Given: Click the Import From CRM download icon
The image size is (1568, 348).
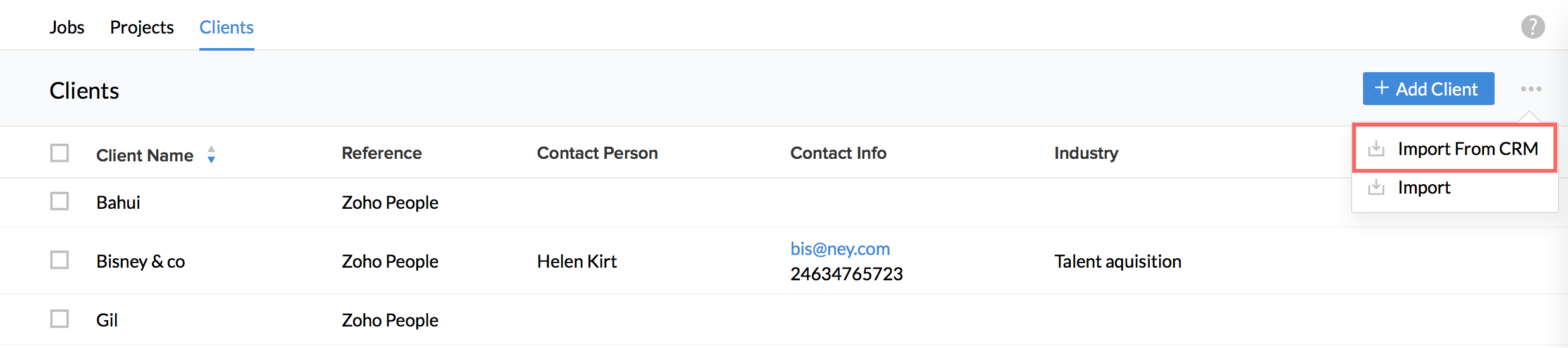Looking at the screenshot, I should pos(1376,149).
